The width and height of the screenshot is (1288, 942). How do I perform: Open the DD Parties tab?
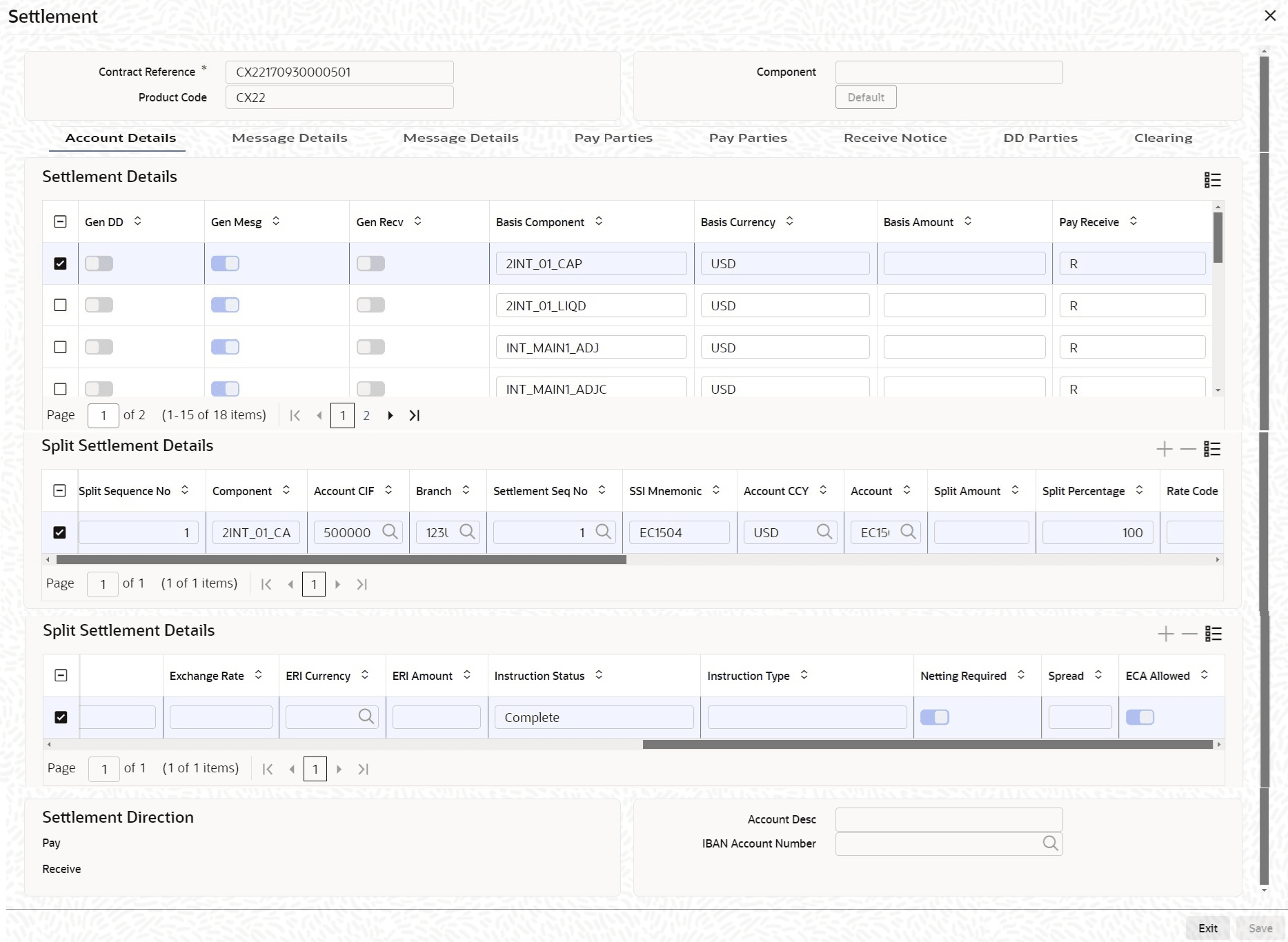click(x=1040, y=138)
